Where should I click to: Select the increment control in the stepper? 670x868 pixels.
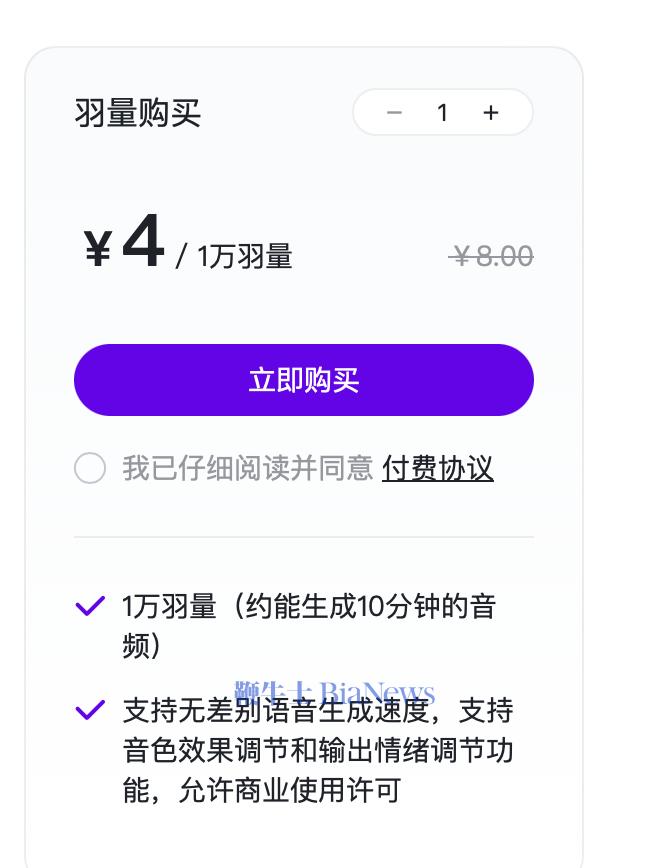pos(491,113)
